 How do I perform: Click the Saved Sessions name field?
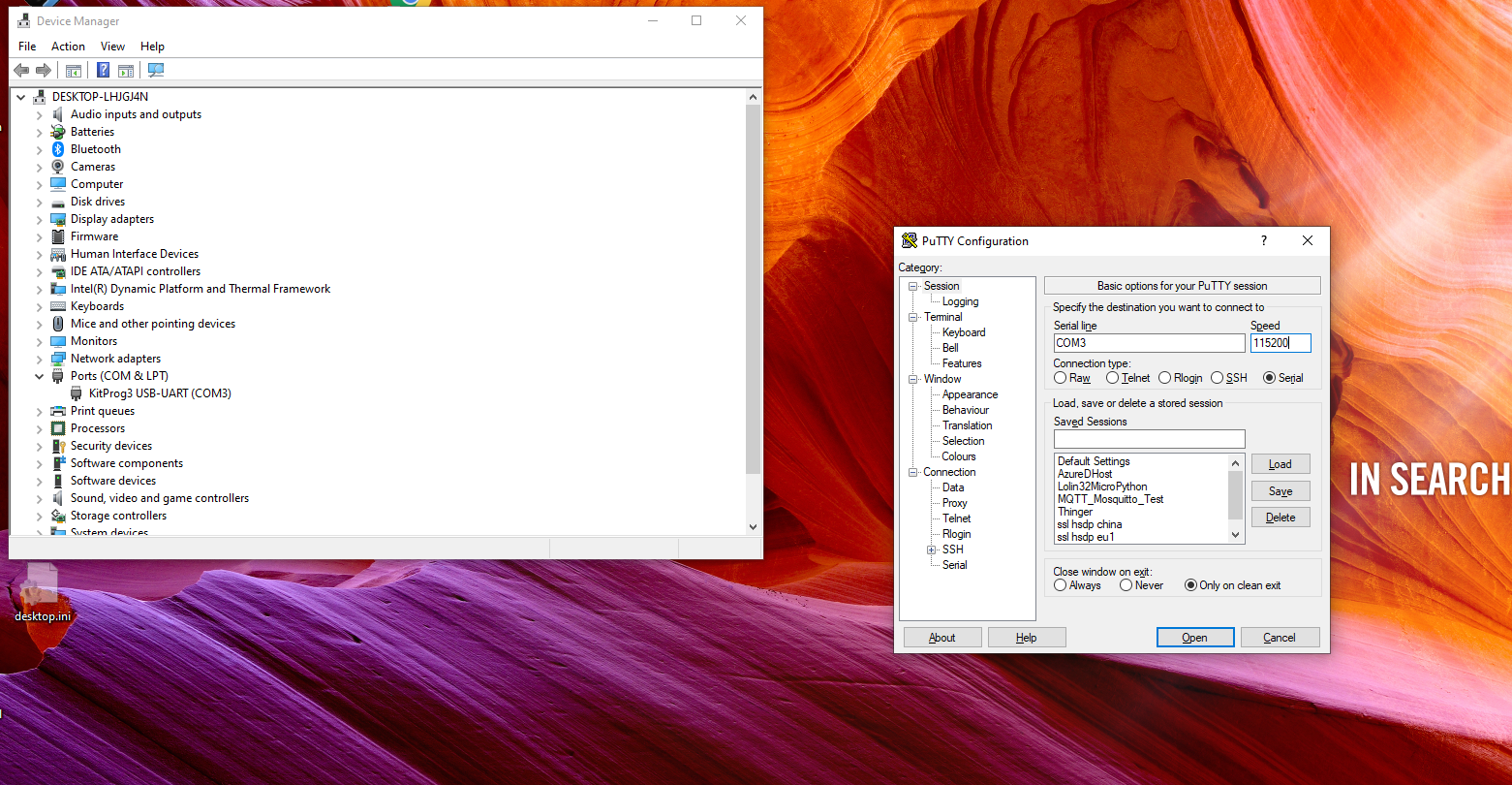pos(1149,439)
